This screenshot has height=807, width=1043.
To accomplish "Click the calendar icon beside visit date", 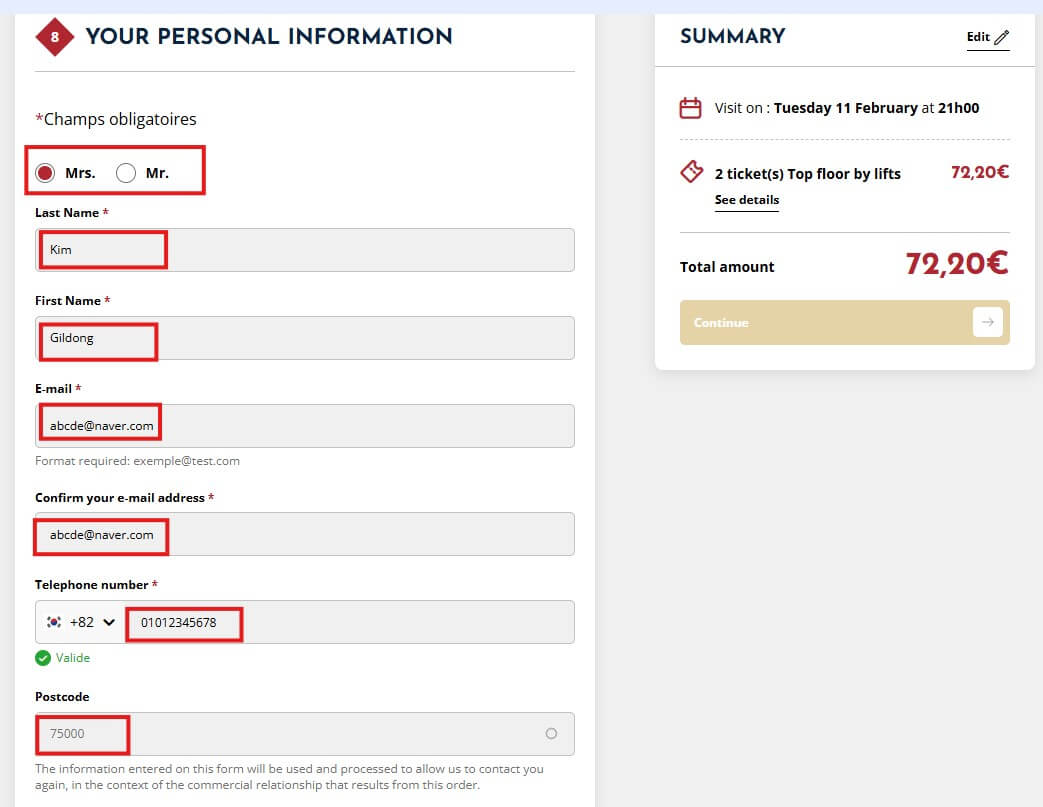I will [x=690, y=108].
